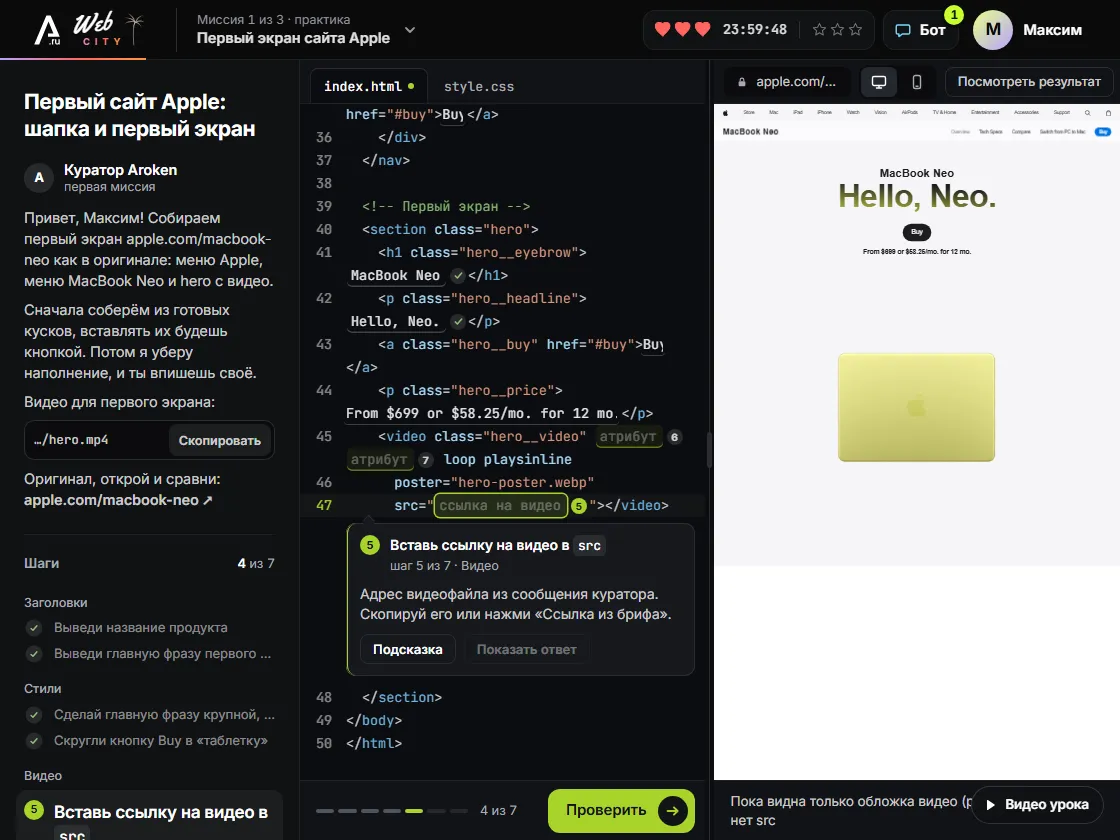The image size is (1120, 840).
Task: Click the progress bar's active fifth segment
Action: [x=414, y=811]
